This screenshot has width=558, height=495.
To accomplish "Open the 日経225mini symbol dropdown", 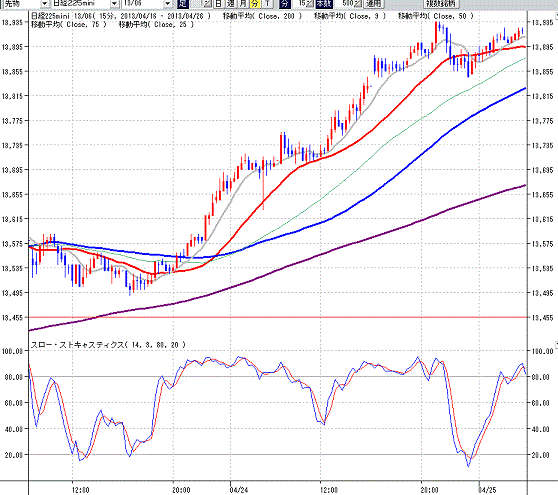I will coord(114,4).
